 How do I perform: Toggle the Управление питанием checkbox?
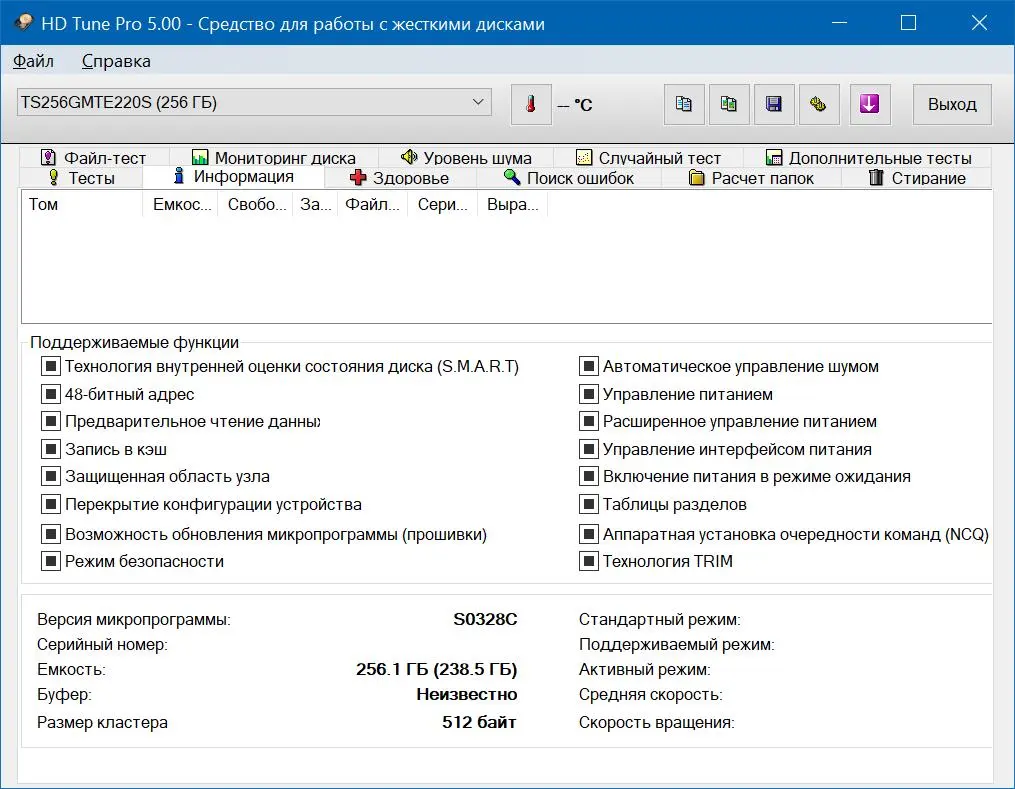click(x=588, y=394)
